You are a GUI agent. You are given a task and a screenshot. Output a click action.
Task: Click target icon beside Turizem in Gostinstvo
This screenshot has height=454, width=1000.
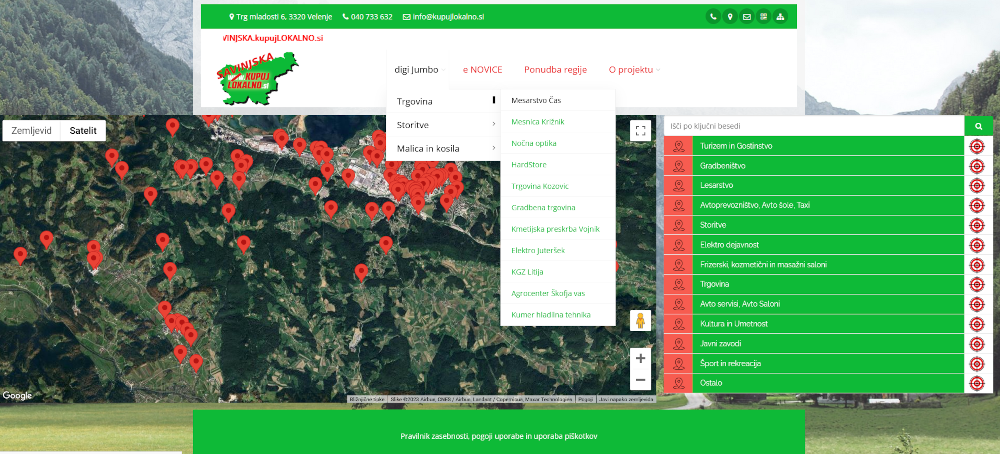point(976,146)
